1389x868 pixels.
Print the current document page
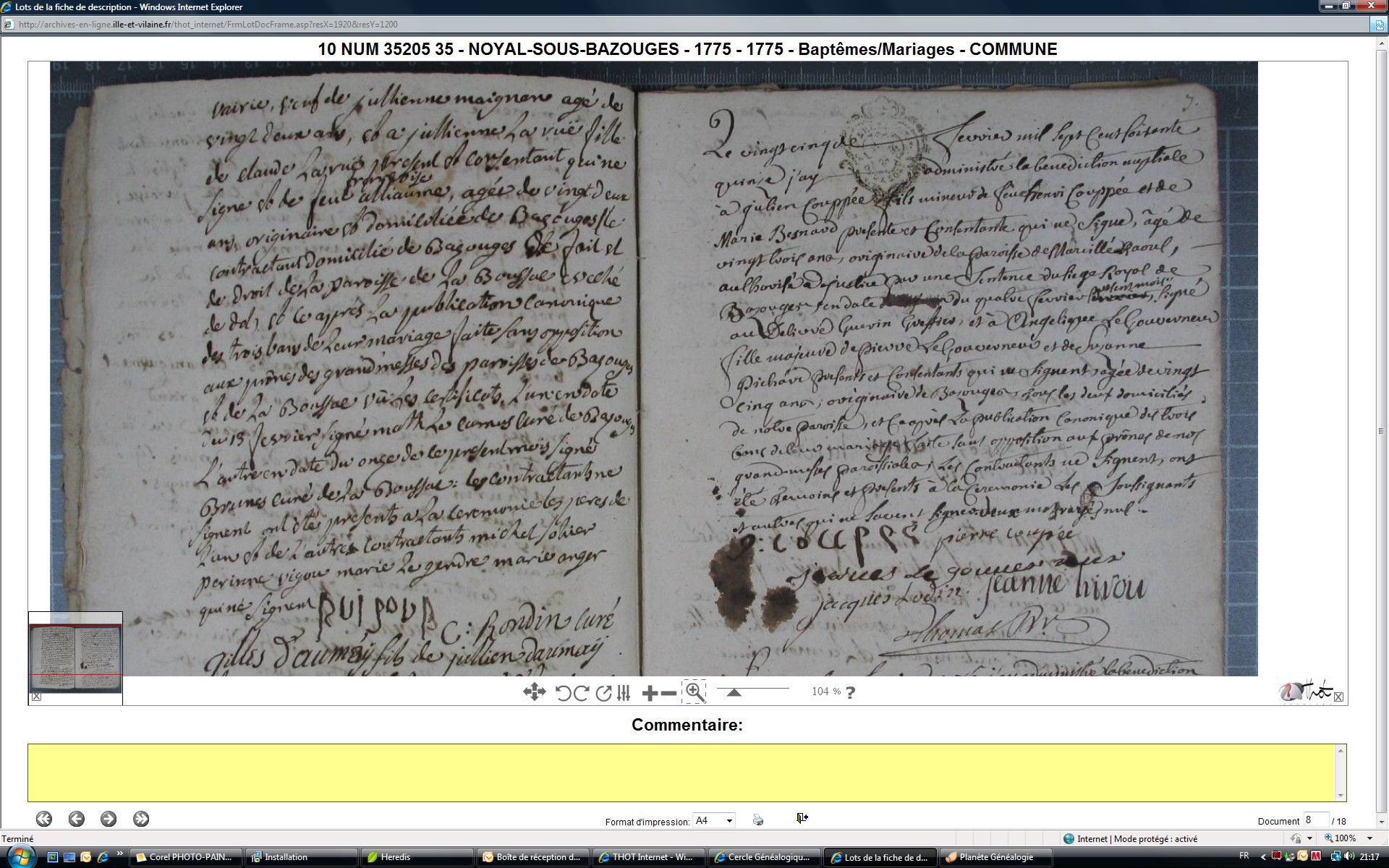[x=757, y=820]
